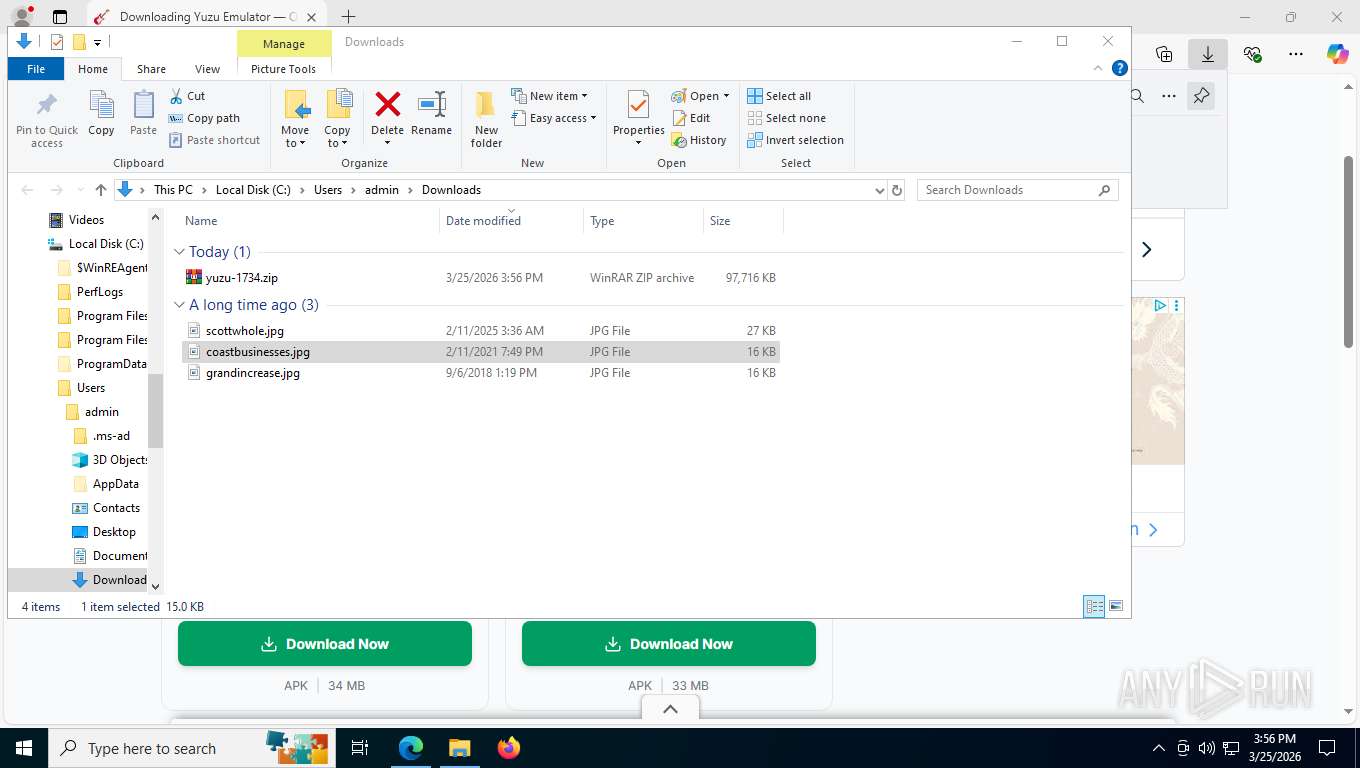Screen dimensions: 1360x768
Task: Switch to the Home ribbon tab
Action: (x=92, y=69)
